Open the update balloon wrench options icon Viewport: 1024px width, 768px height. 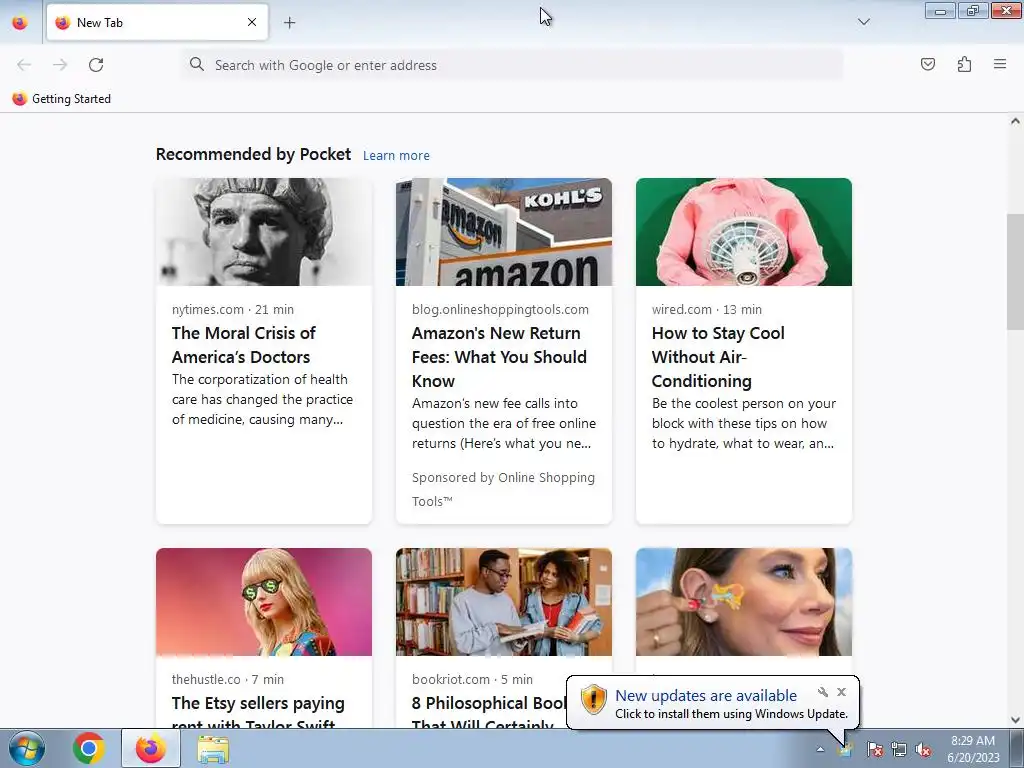click(x=823, y=692)
